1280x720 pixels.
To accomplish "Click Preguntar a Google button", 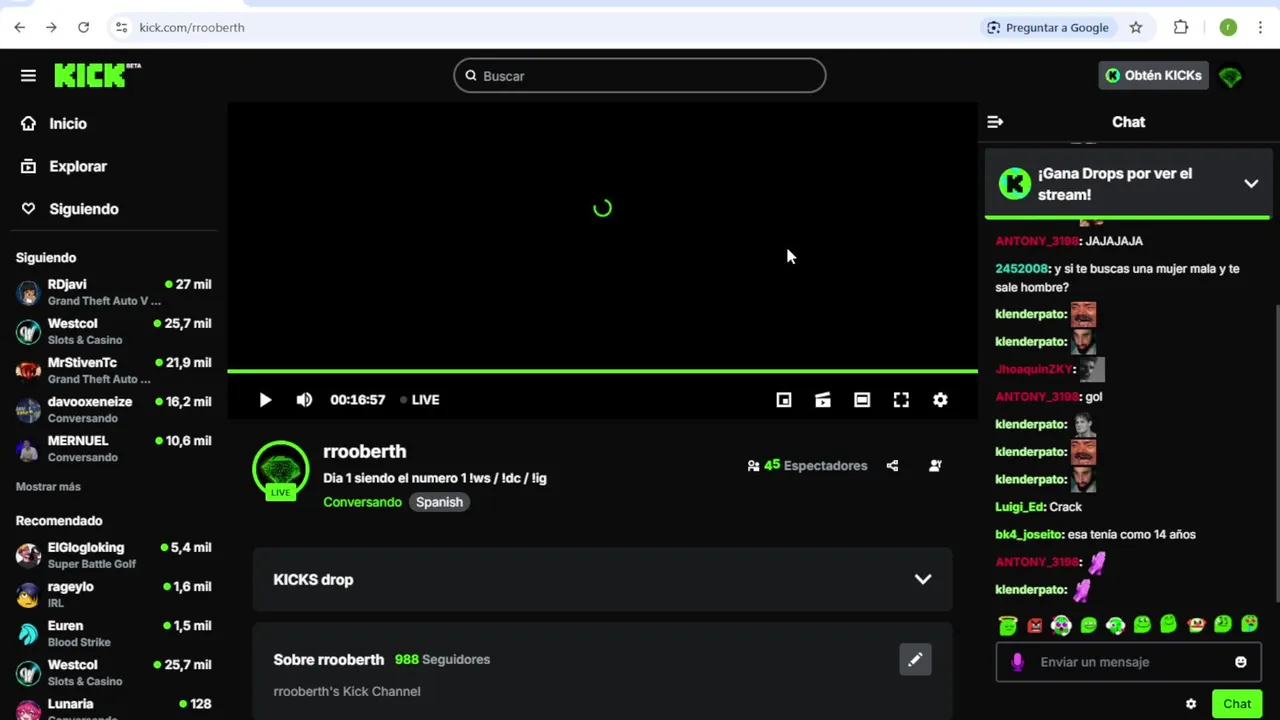I will [x=1047, y=28].
